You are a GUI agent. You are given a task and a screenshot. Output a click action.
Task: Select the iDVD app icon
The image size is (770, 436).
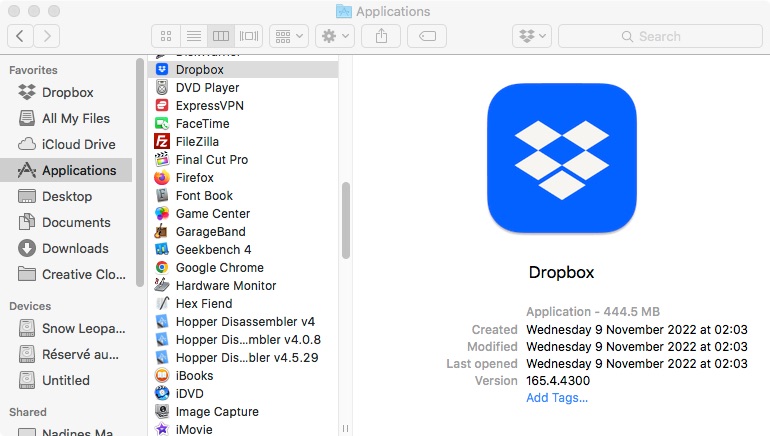(x=162, y=394)
